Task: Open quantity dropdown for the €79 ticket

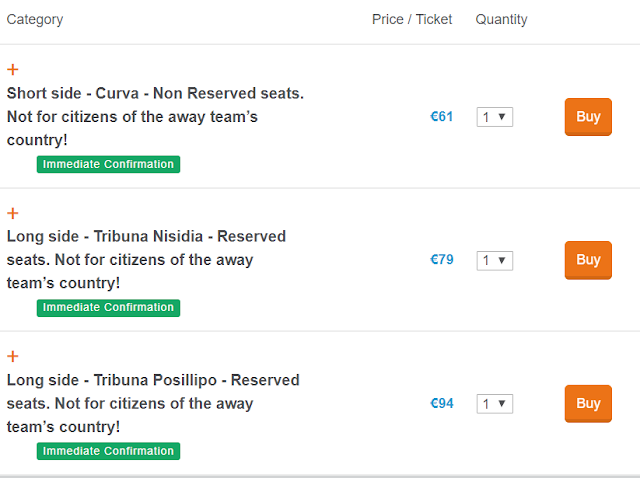Action: coord(494,260)
